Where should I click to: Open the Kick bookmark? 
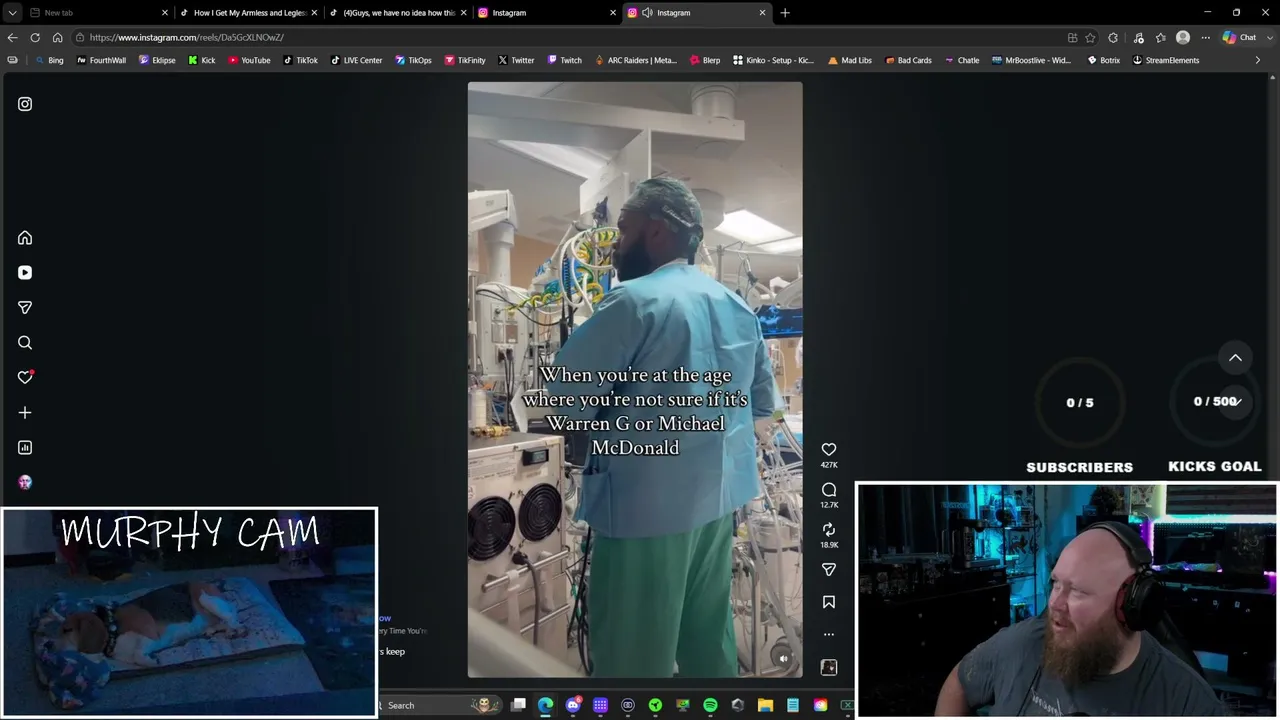(202, 60)
